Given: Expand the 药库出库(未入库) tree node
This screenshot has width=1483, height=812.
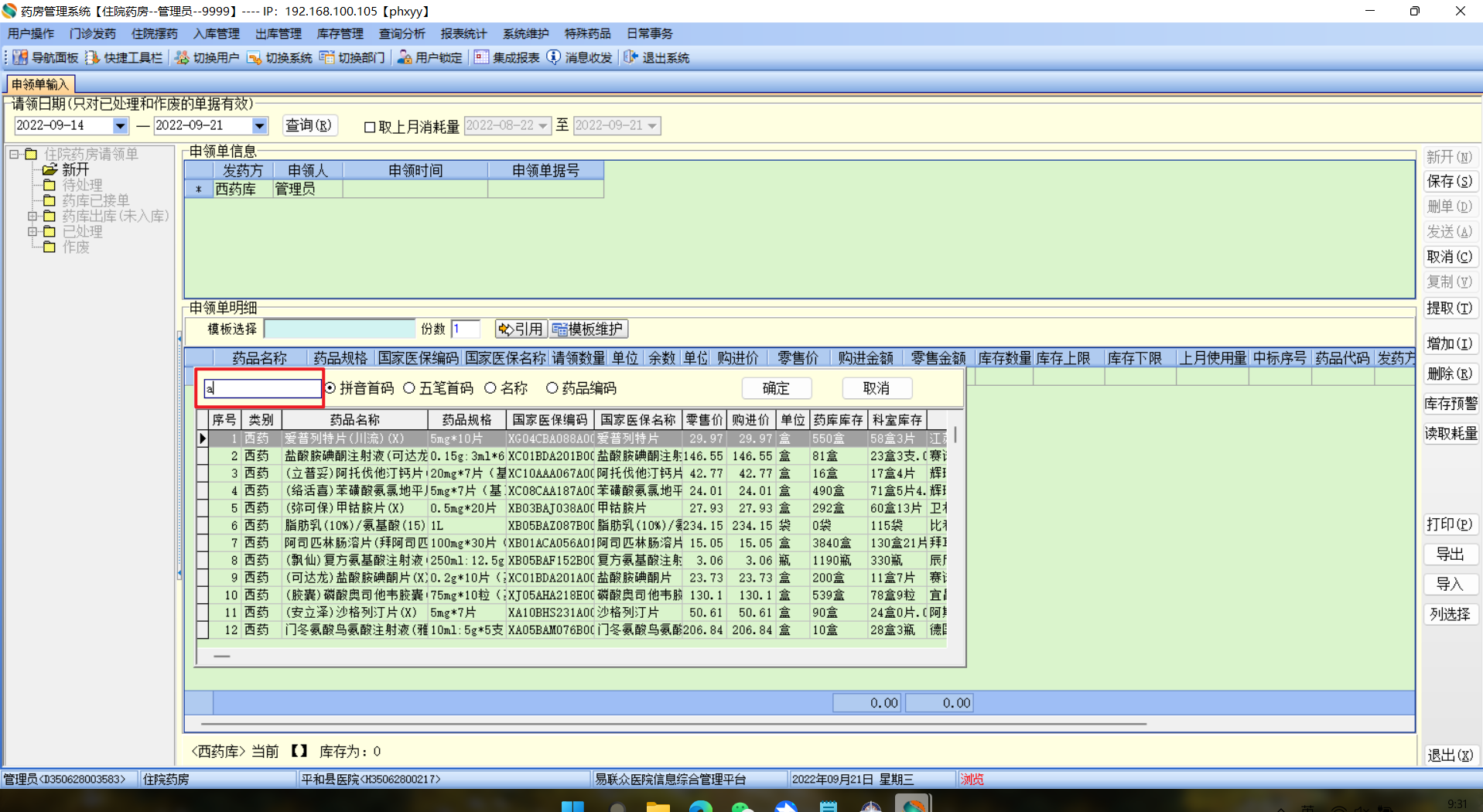Looking at the screenshot, I should 32,216.
